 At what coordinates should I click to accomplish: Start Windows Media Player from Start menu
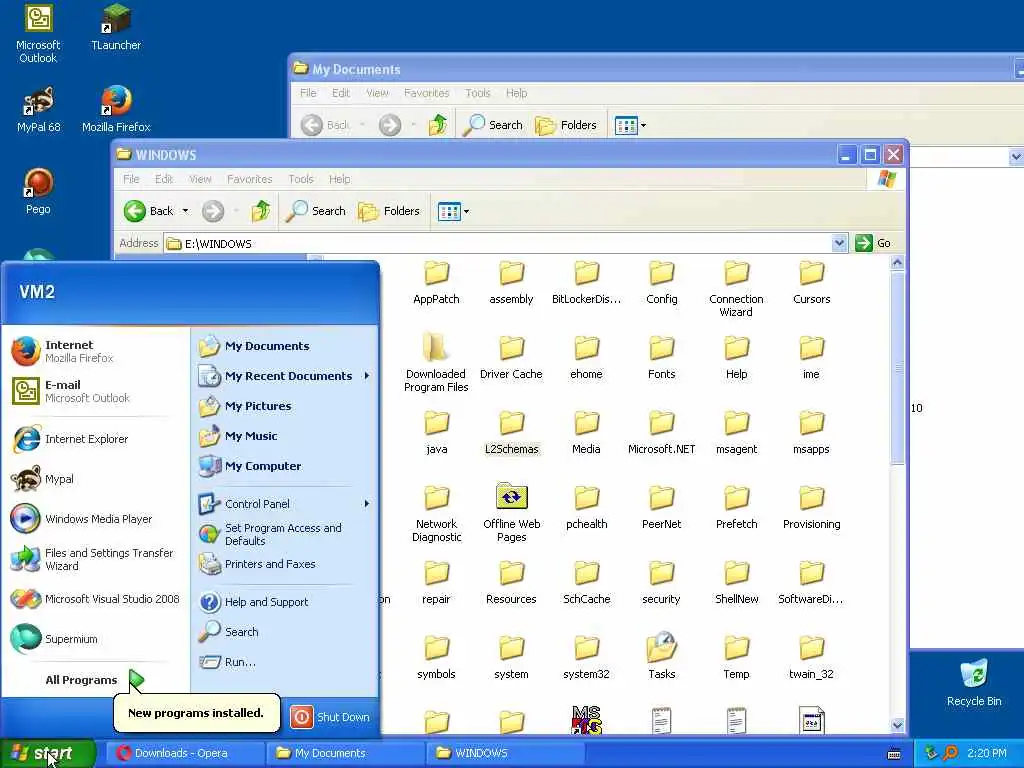(x=97, y=519)
